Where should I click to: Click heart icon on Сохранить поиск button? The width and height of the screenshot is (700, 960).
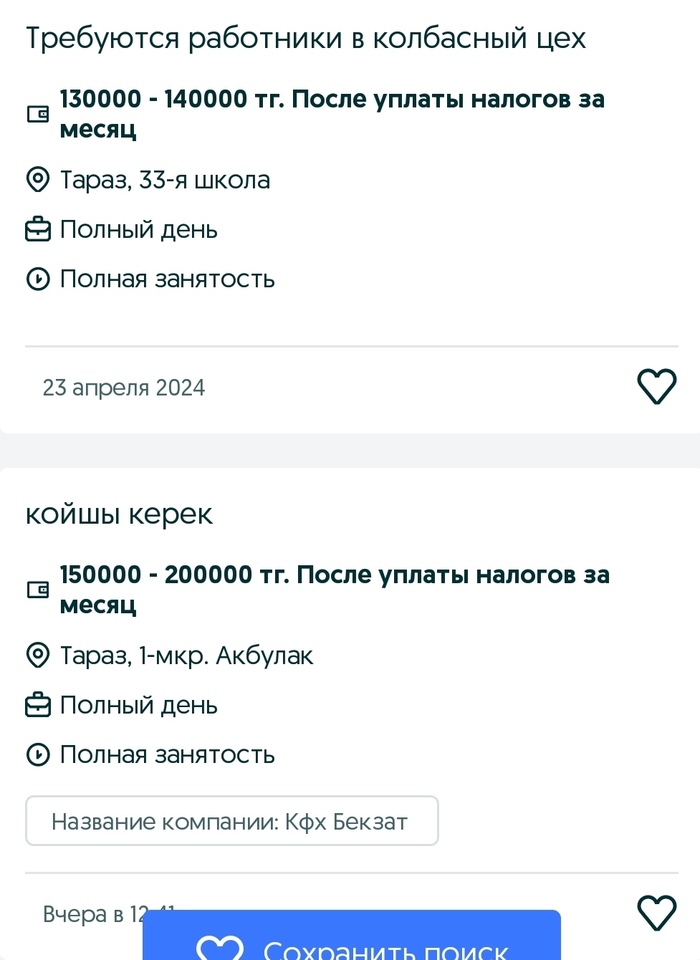pos(220,948)
